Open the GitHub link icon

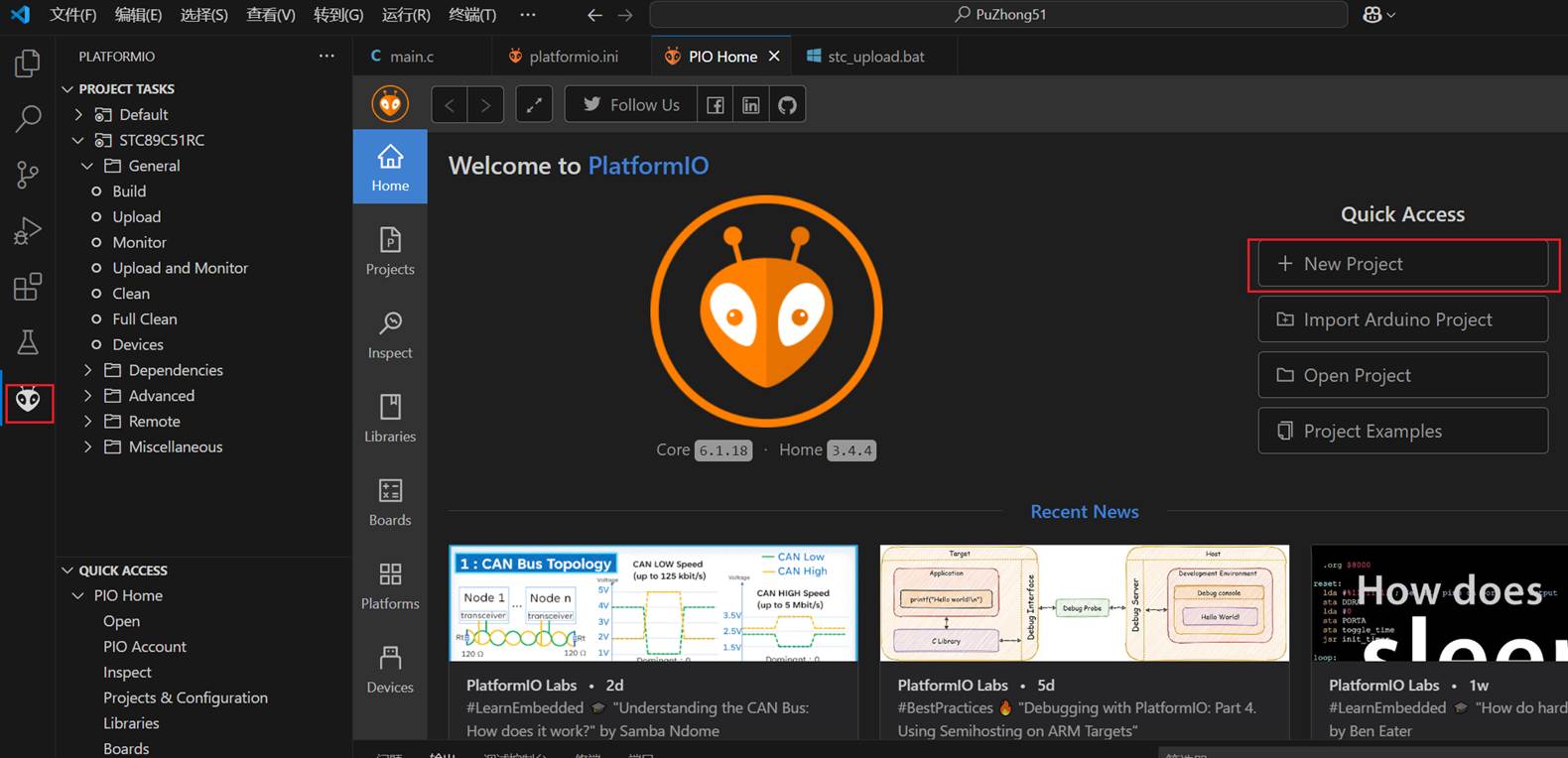click(787, 105)
